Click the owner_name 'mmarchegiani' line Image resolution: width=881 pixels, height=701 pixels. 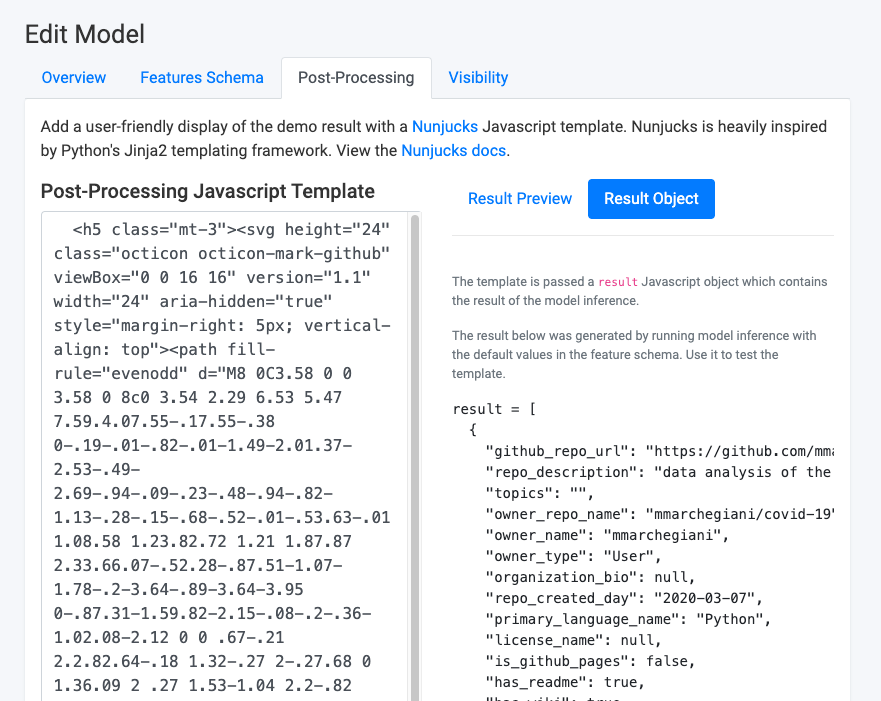coord(607,535)
